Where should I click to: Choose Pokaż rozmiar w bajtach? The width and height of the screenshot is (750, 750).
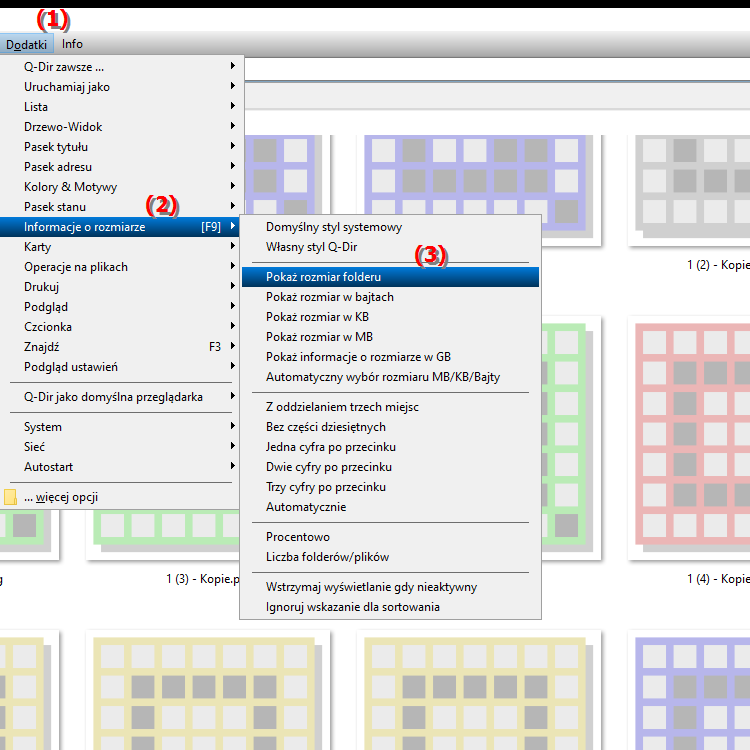[x=390, y=297]
